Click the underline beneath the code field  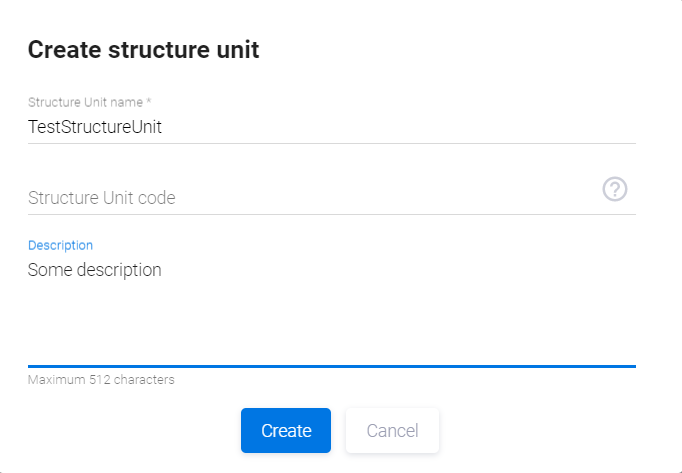point(331,214)
